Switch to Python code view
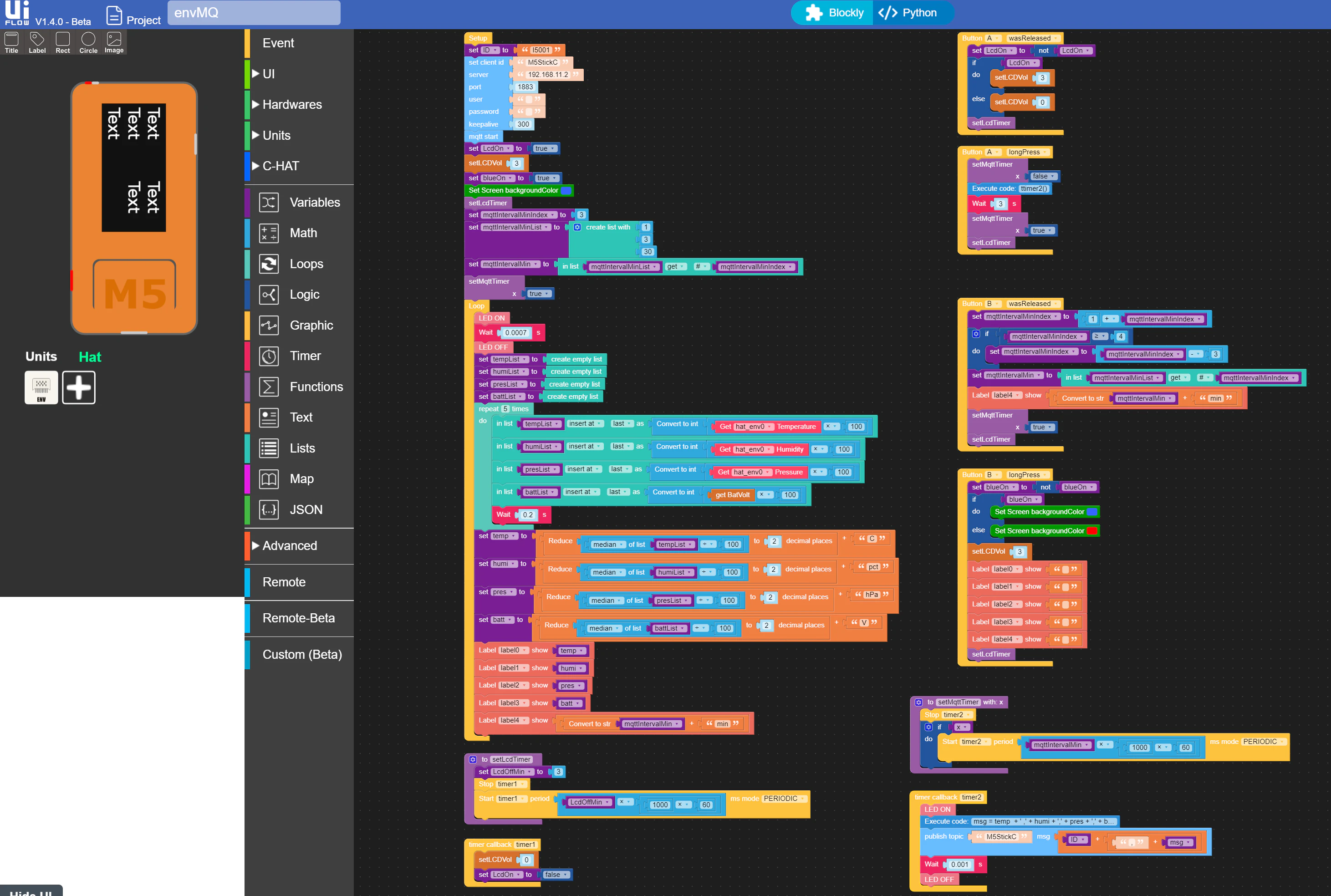 [x=913, y=13]
